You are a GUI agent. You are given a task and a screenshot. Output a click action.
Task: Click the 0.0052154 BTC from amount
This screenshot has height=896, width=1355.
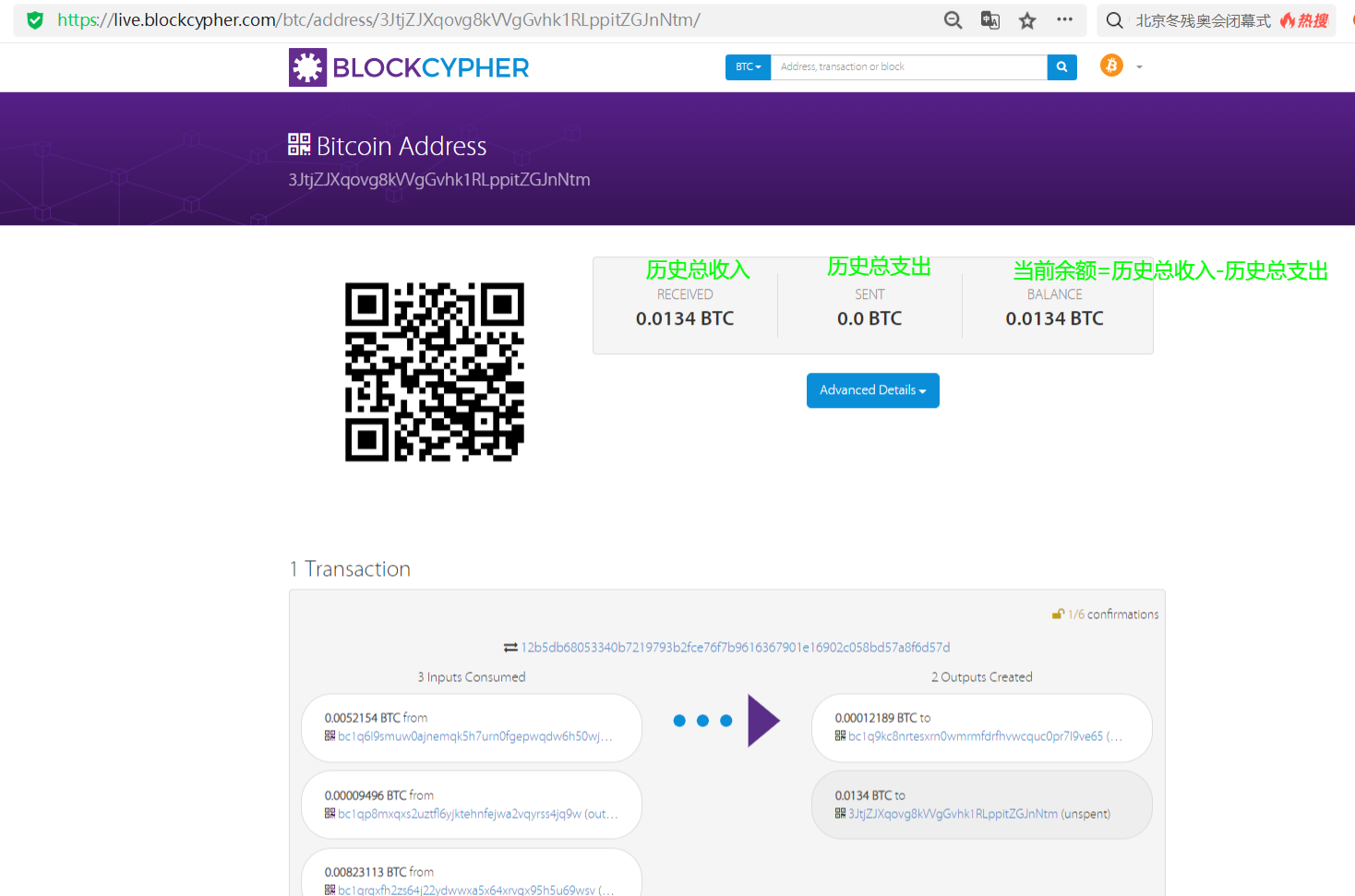[376, 718]
